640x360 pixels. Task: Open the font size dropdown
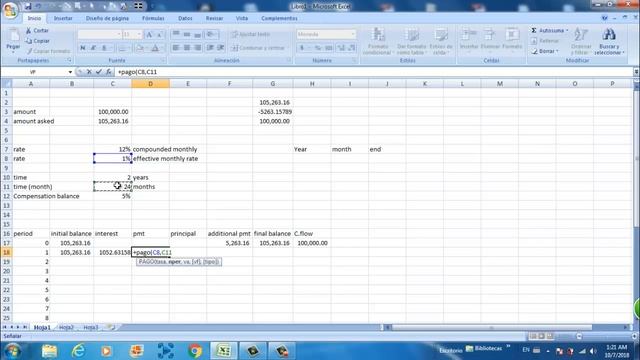tap(139, 35)
